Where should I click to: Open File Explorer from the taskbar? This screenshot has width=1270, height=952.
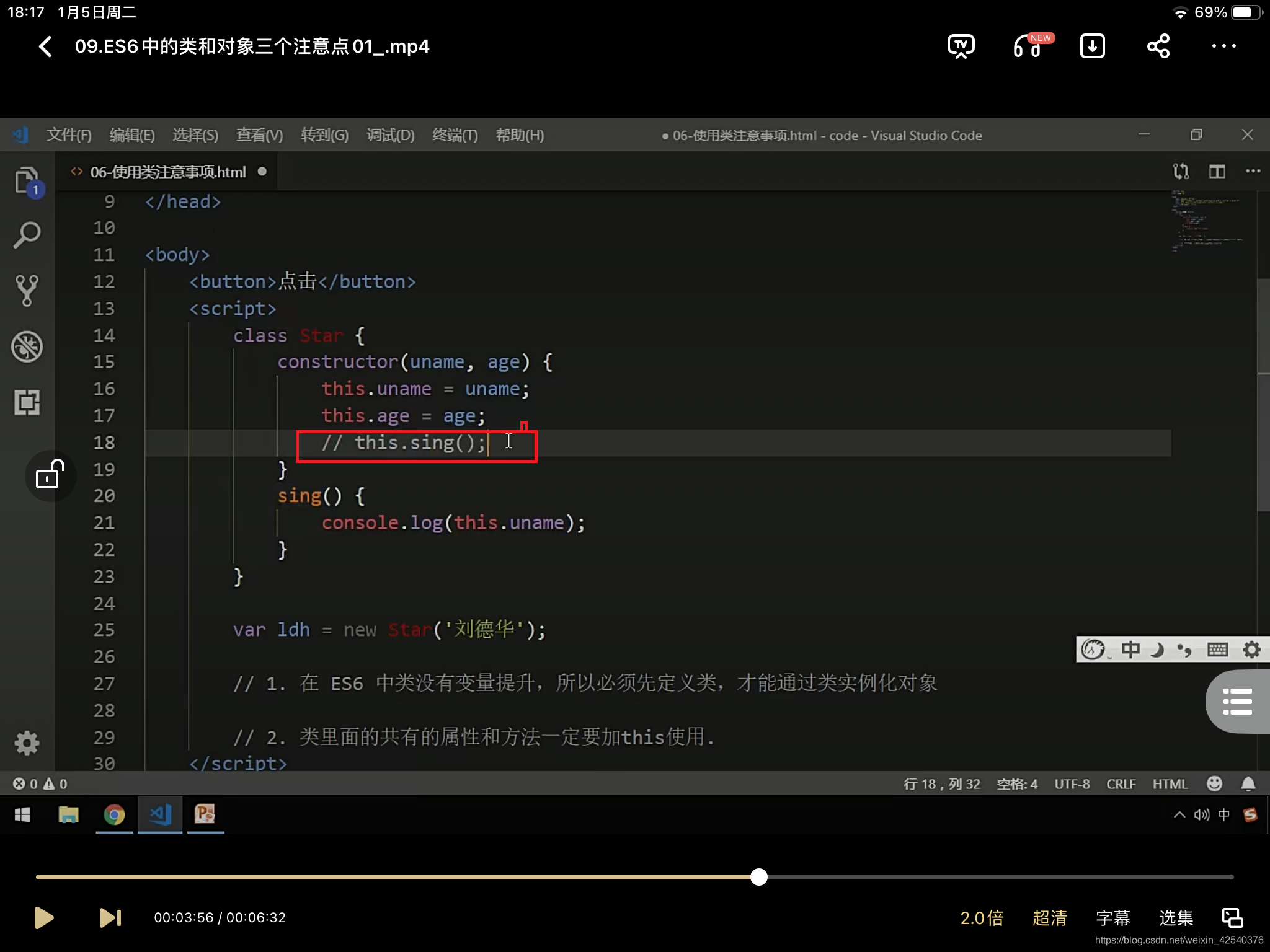[x=68, y=814]
